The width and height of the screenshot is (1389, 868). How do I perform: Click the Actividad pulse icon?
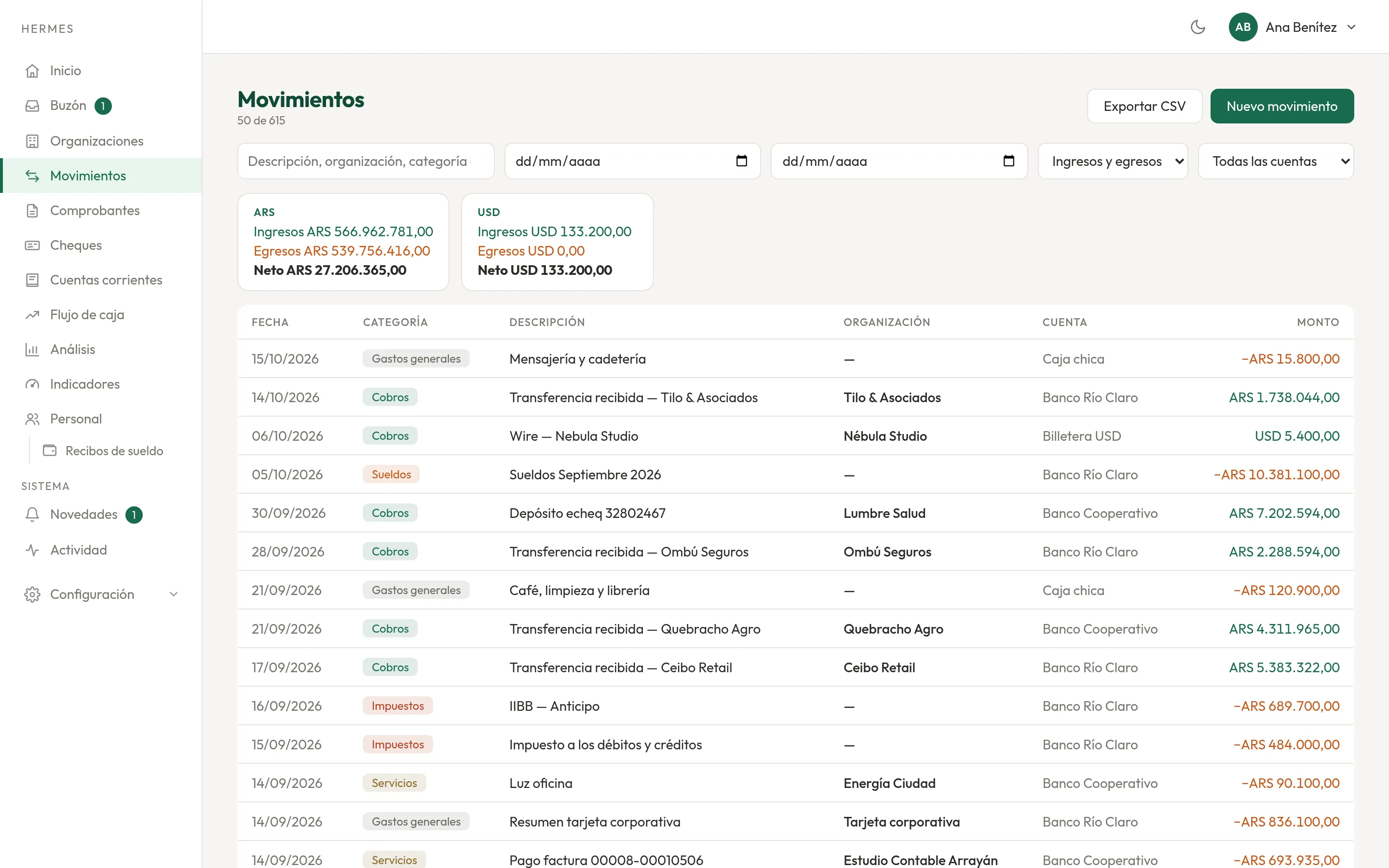pyautogui.click(x=32, y=550)
